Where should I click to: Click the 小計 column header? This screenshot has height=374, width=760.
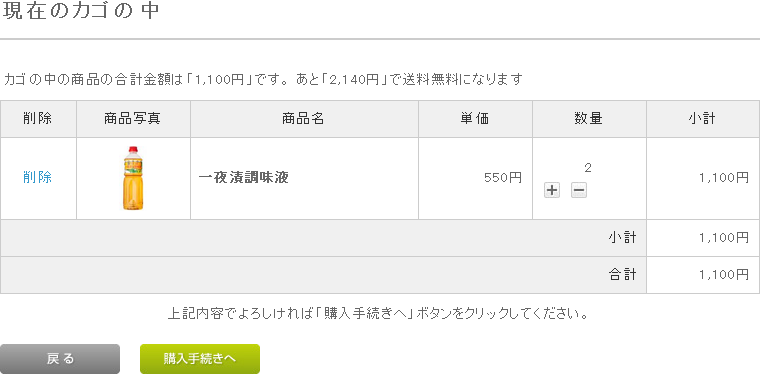click(x=703, y=119)
